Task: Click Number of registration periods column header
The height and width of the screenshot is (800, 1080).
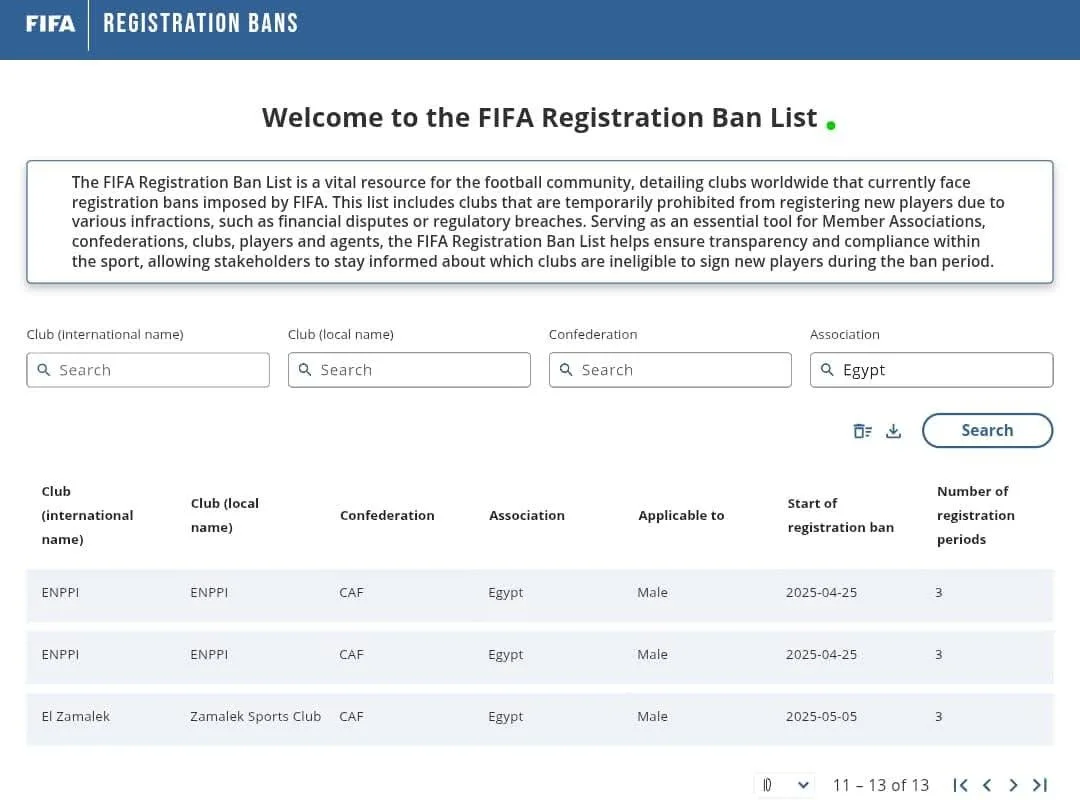Action: (x=975, y=515)
